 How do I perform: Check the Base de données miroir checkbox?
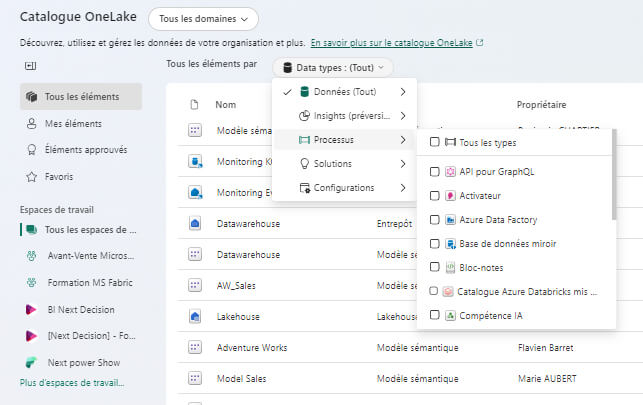(435, 243)
